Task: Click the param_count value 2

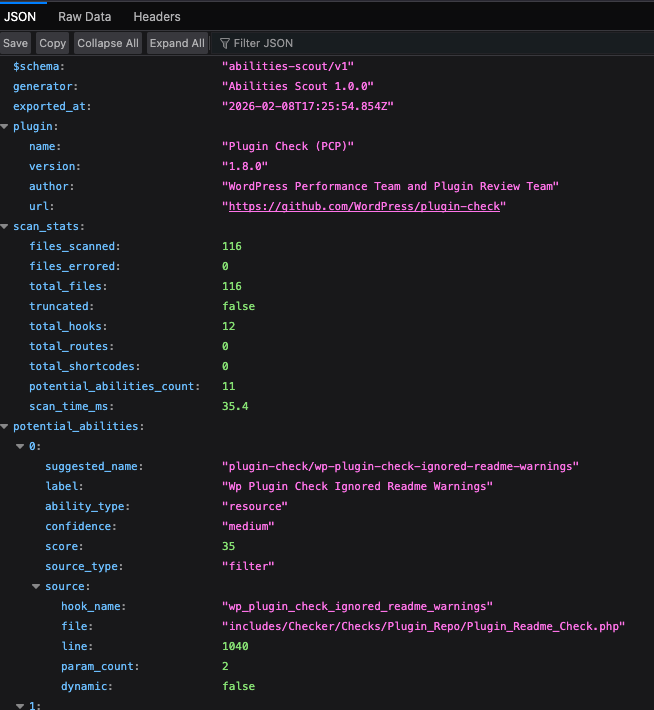Action: coord(225,666)
